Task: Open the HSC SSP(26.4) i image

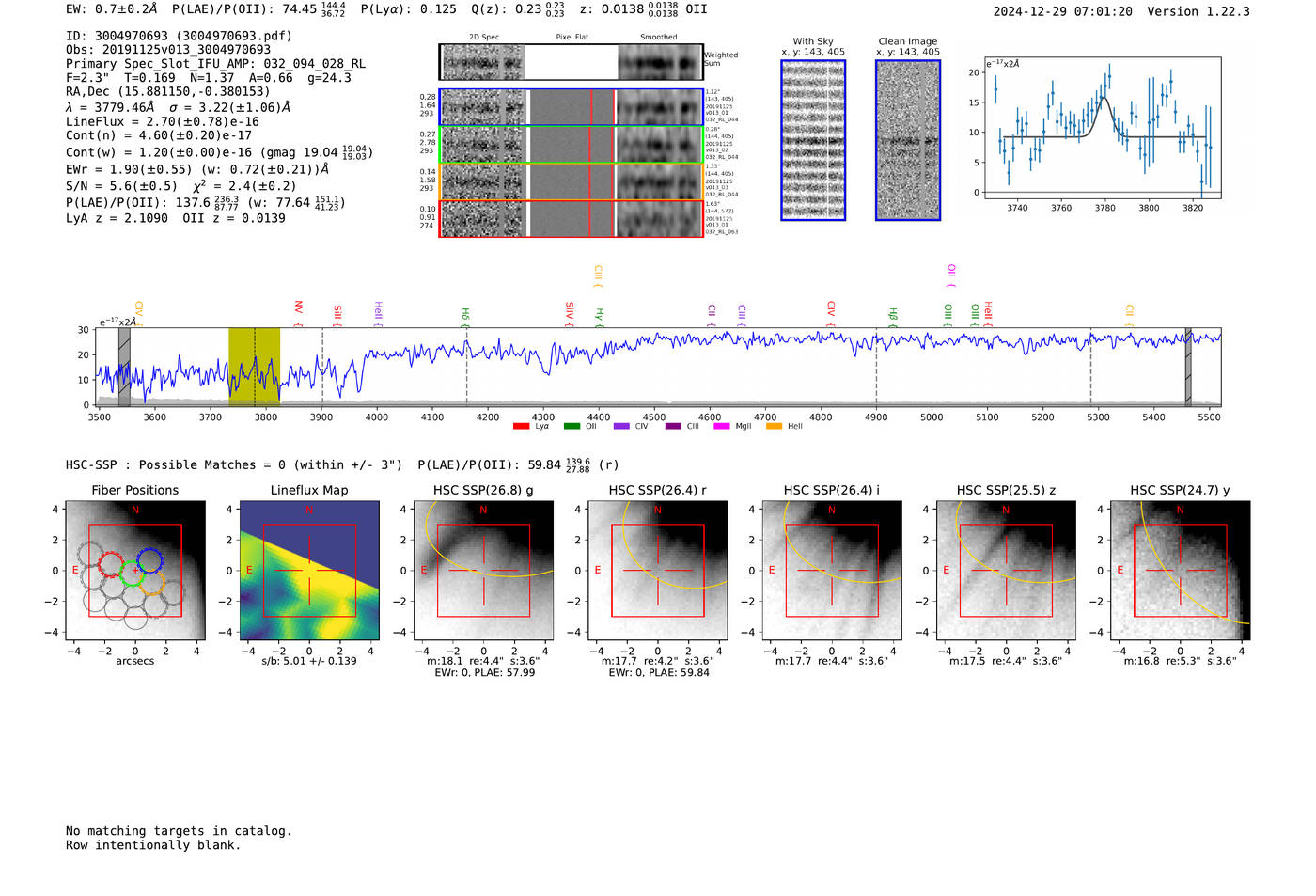Action: pos(832,571)
